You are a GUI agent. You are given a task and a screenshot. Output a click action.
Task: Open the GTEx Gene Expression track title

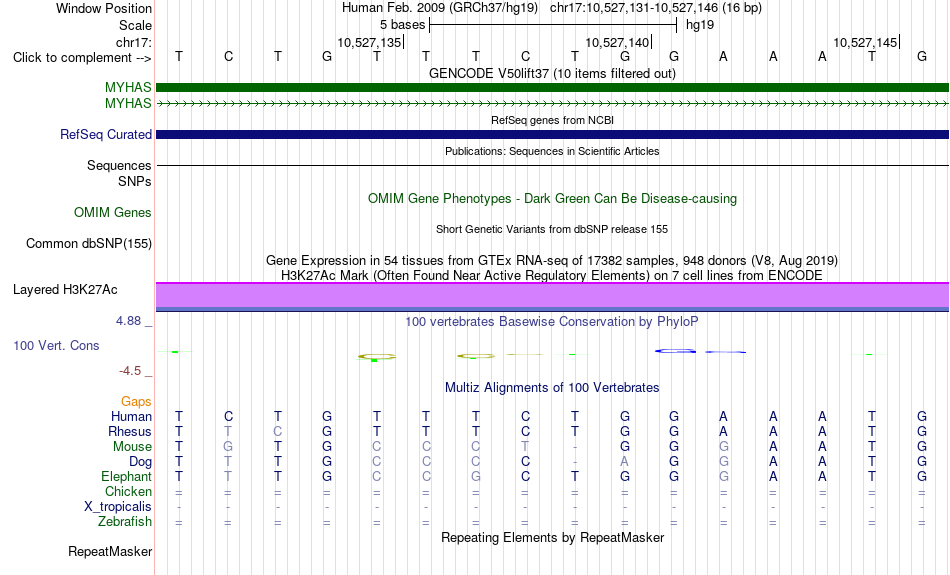click(552, 261)
